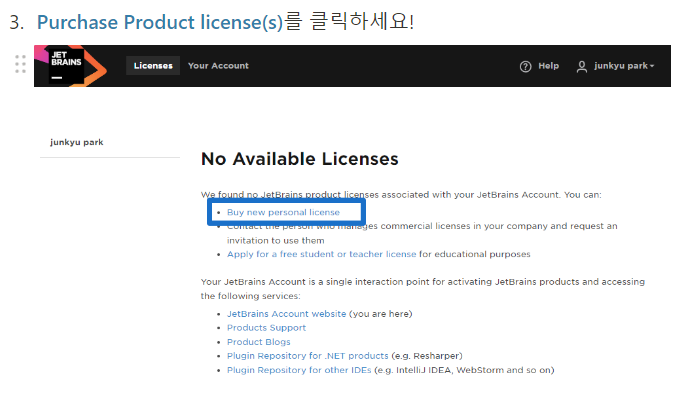Switch to Your Account tab
Screen dimensions: 676x400
point(218,66)
